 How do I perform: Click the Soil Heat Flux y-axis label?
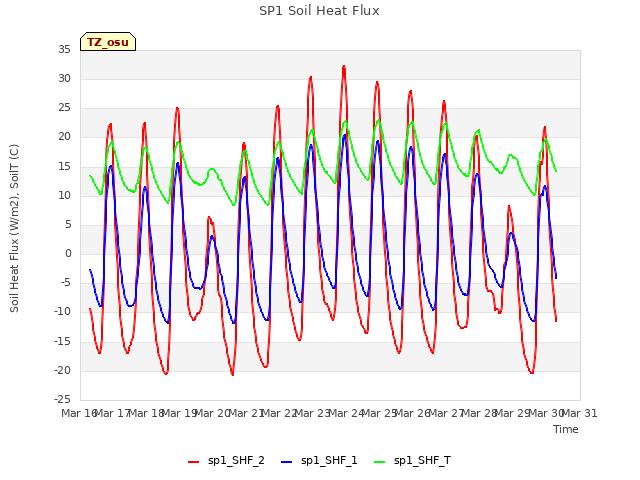[14, 228]
